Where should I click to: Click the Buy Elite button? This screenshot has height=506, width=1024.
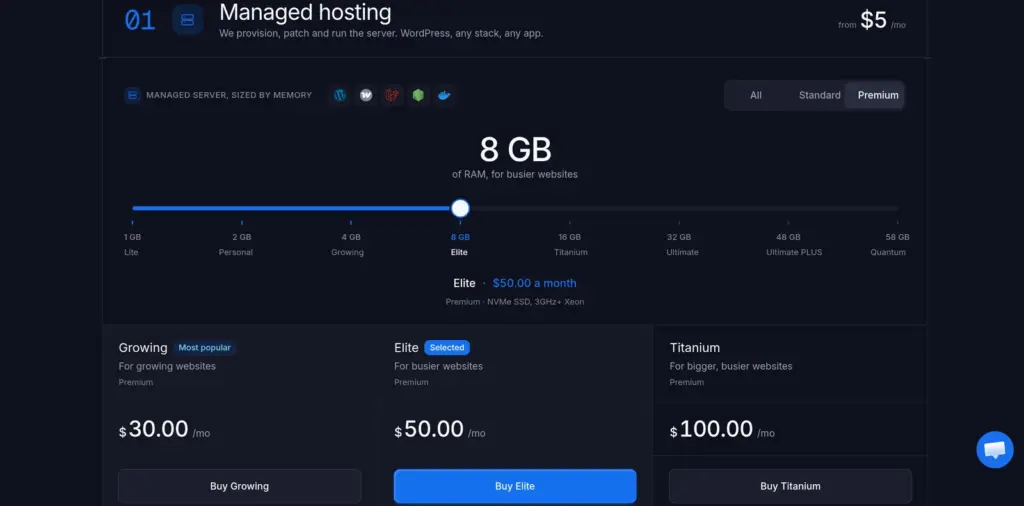515,486
